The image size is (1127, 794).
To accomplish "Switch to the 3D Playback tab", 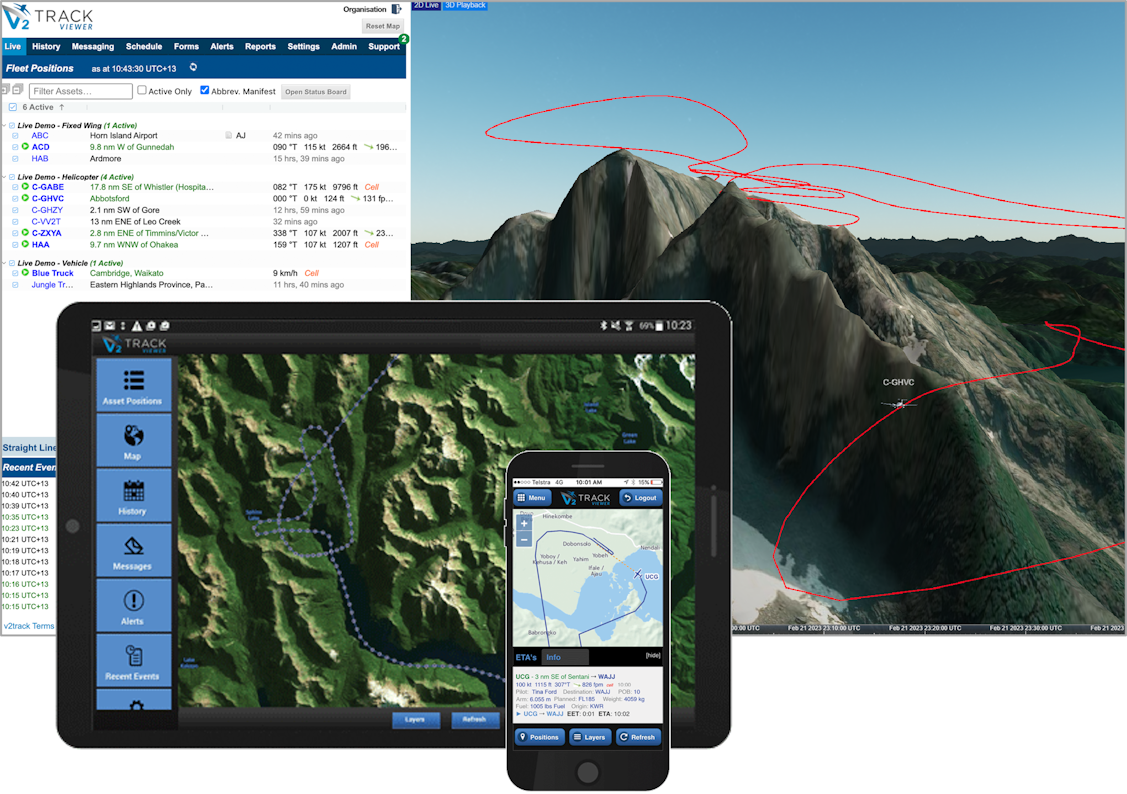I will pyautogui.click(x=464, y=5).
